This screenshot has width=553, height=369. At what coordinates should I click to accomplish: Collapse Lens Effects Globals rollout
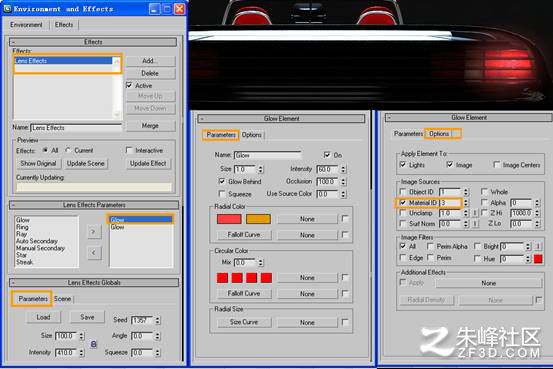(x=94, y=283)
